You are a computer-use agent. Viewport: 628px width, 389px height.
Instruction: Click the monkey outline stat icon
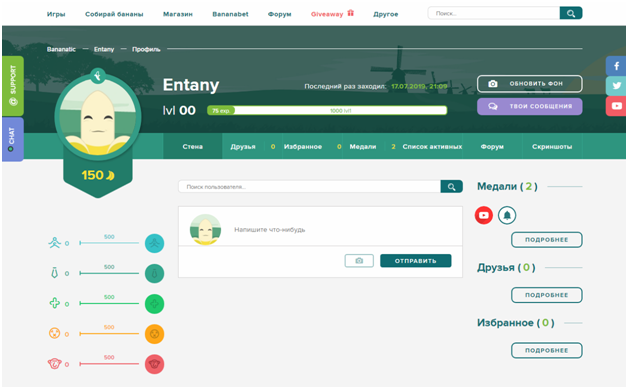pos(54,364)
